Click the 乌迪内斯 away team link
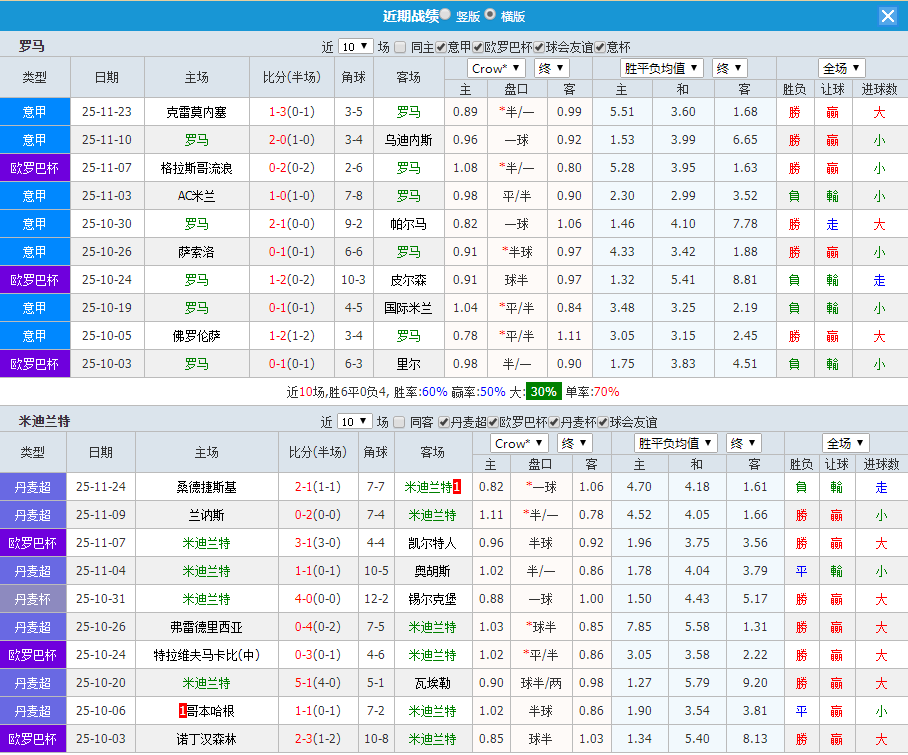This screenshot has width=908, height=755. [x=407, y=139]
